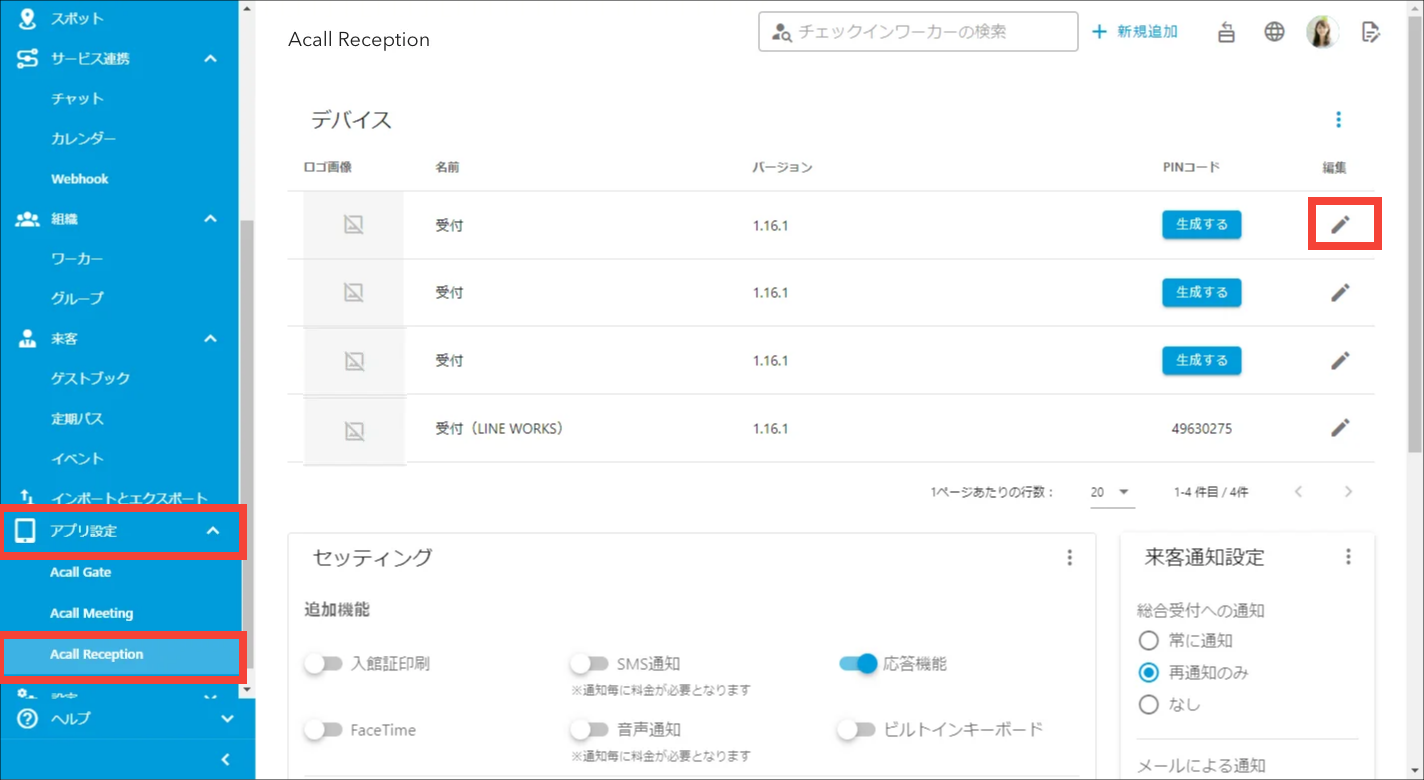This screenshot has width=1424, height=780.
Task: Toggle the 入館証印刷 switch
Action: click(323, 663)
